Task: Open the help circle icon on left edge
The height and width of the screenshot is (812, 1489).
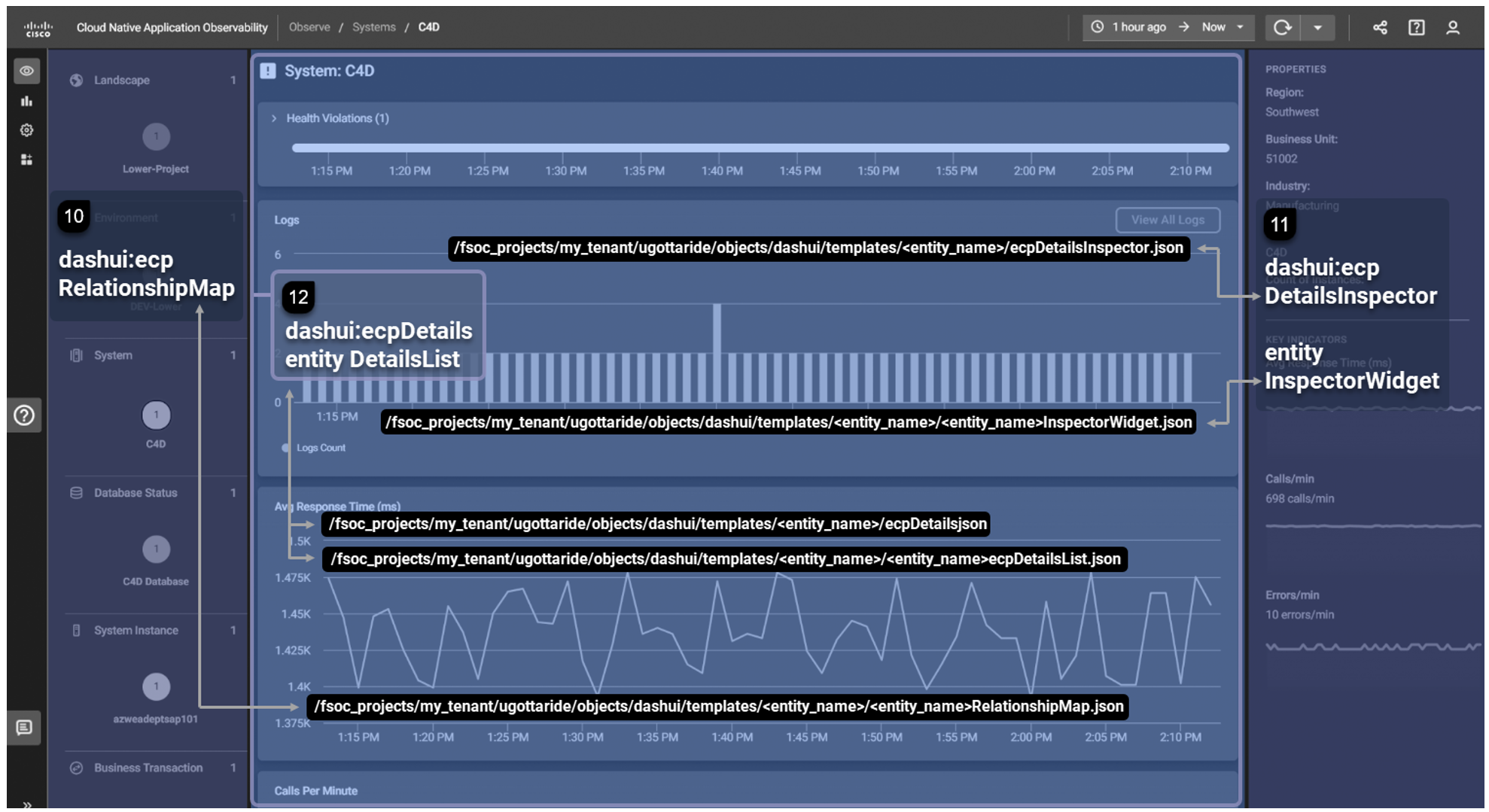Action: [24, 415]
